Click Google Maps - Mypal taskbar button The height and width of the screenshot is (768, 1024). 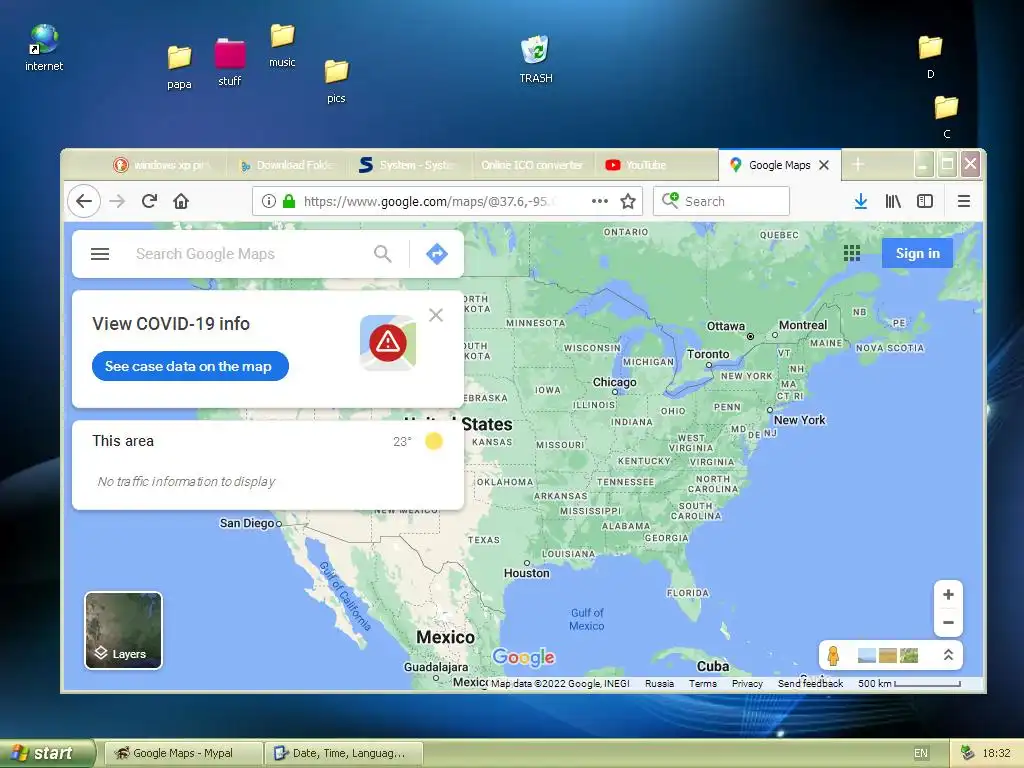pyautogui.click(x=184, y=753)
